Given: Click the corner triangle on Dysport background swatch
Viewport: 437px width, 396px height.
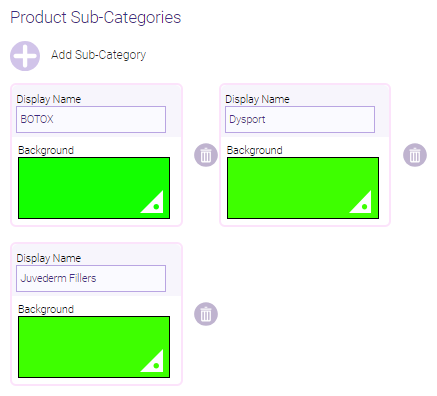Looking at the screenshot, I should click(361, 202).
